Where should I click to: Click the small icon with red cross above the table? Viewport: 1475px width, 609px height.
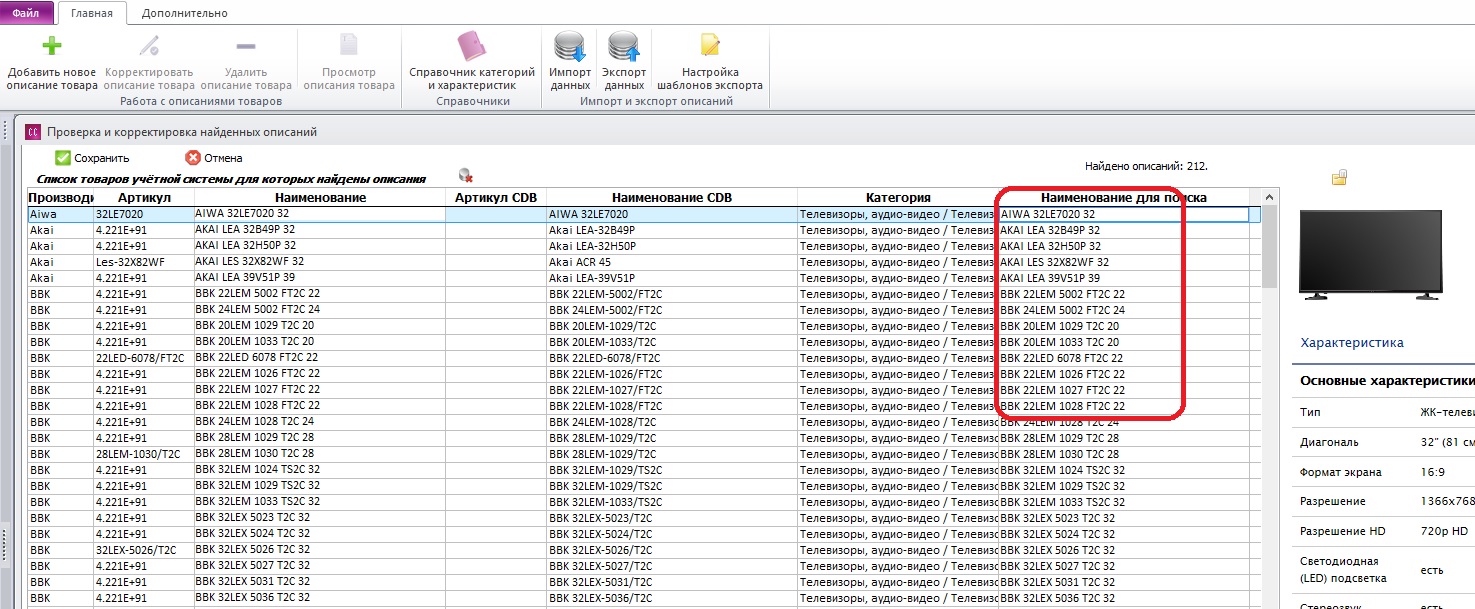click(465, 175)
